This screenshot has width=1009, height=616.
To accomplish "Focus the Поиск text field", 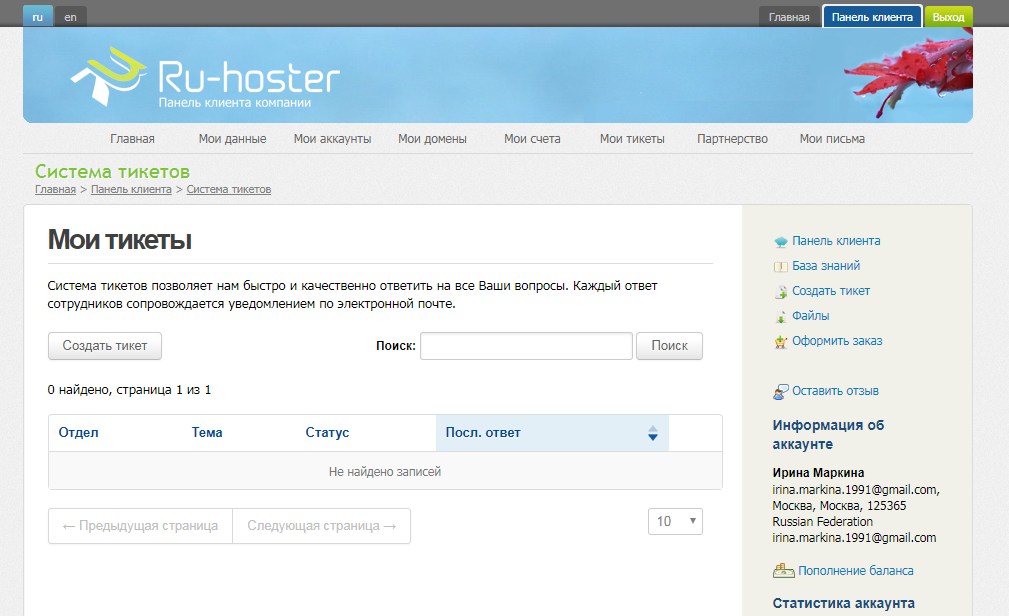I will tap(526, 346).
